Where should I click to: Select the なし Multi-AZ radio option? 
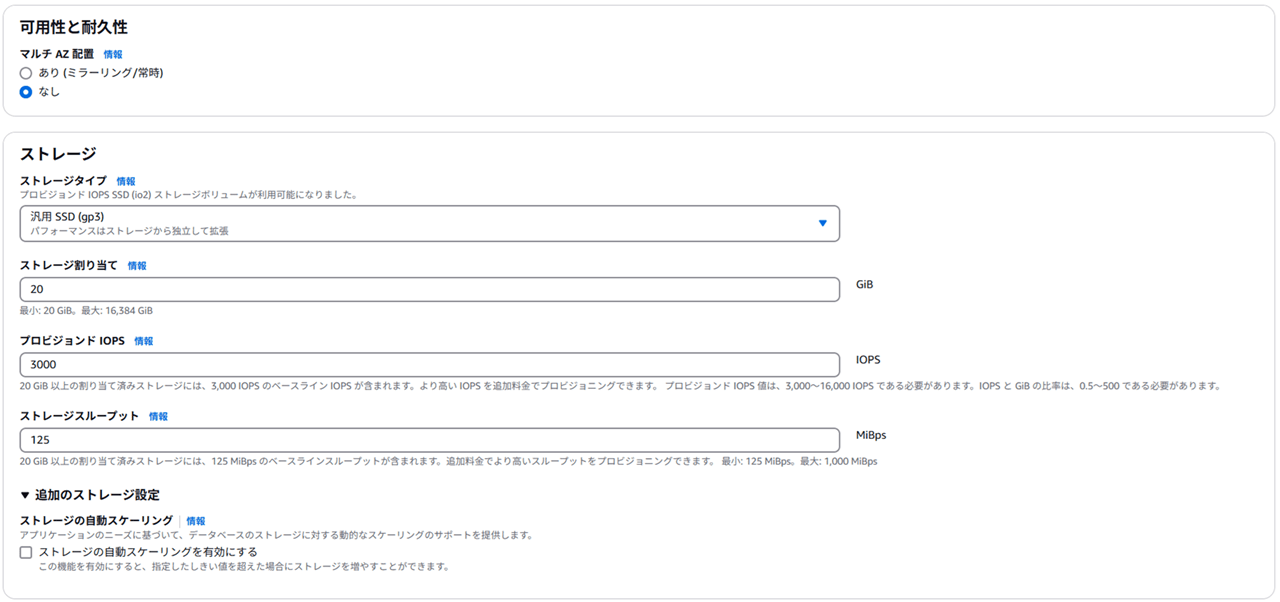click(26, 92)
